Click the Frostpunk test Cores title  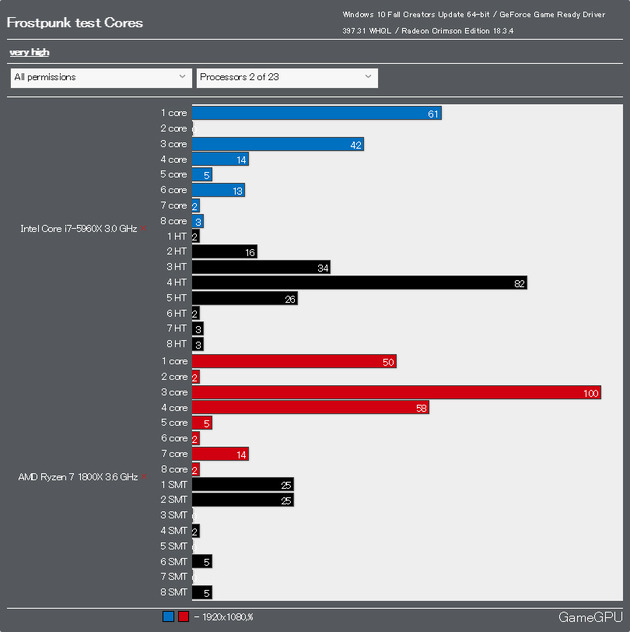click(x=75, y=23)
